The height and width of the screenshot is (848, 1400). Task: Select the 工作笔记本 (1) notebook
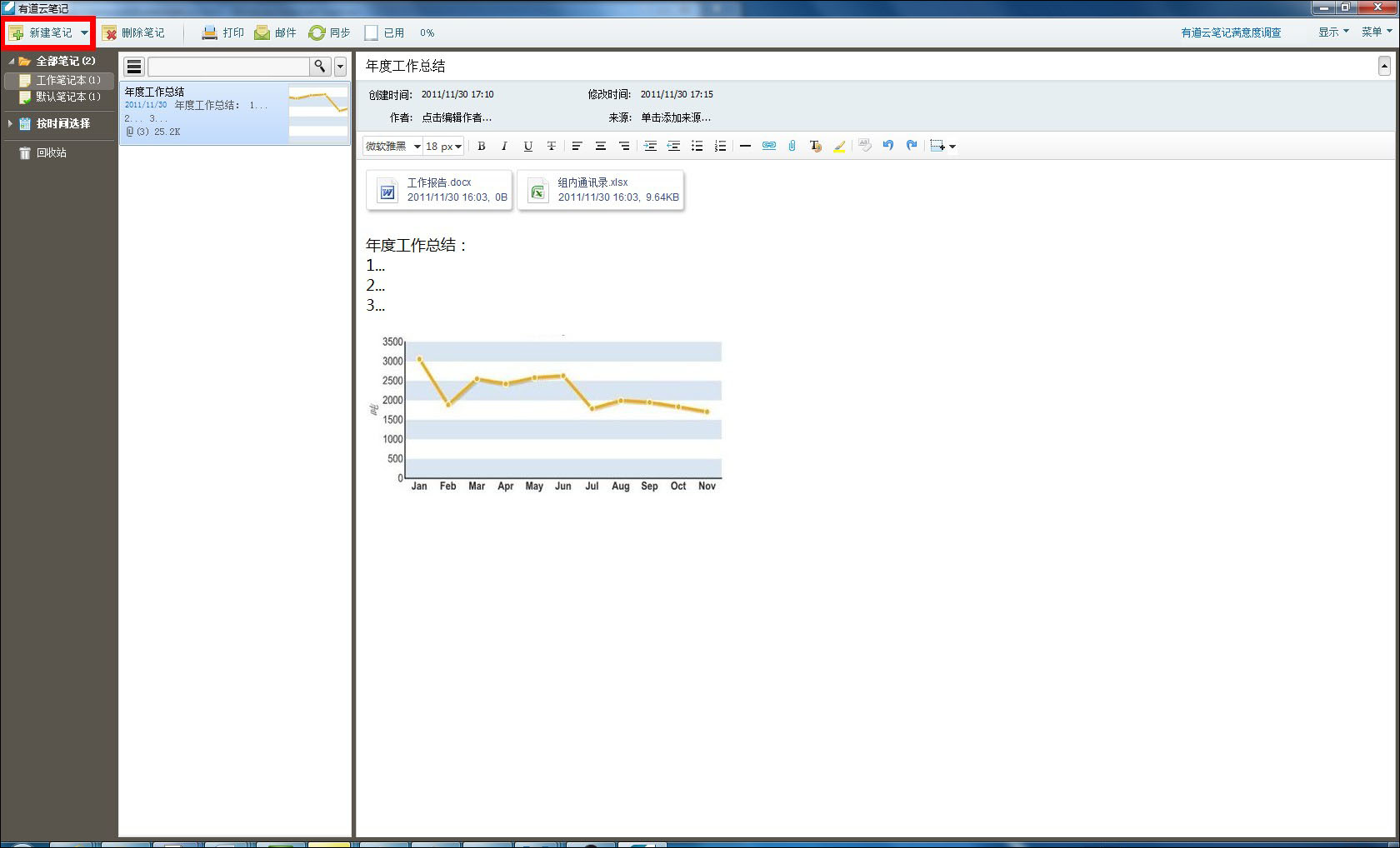tap(60, 81)
